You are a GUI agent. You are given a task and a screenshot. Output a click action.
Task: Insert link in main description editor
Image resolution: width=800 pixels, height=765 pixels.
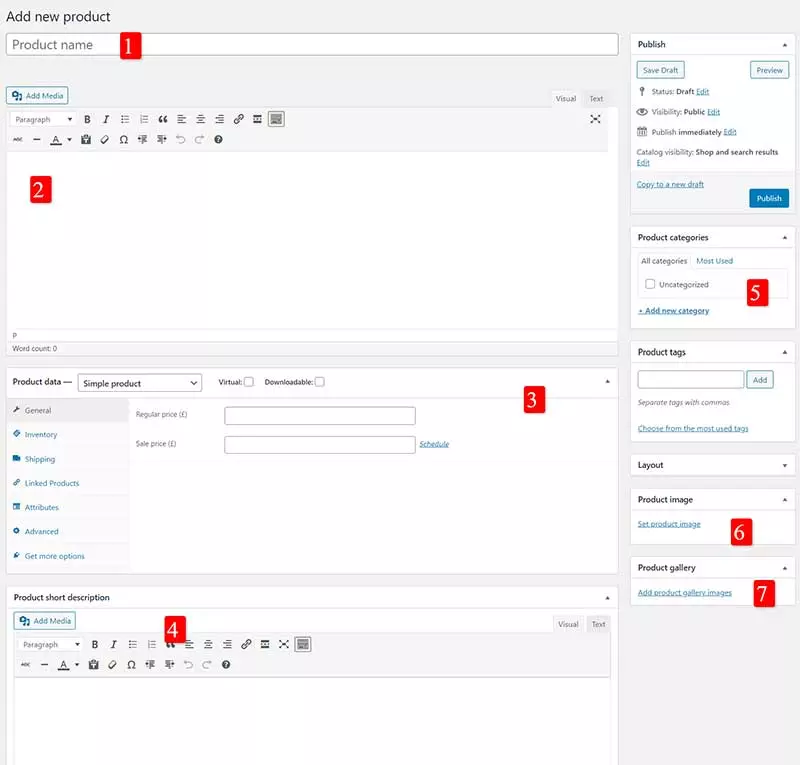coord(238,119)
